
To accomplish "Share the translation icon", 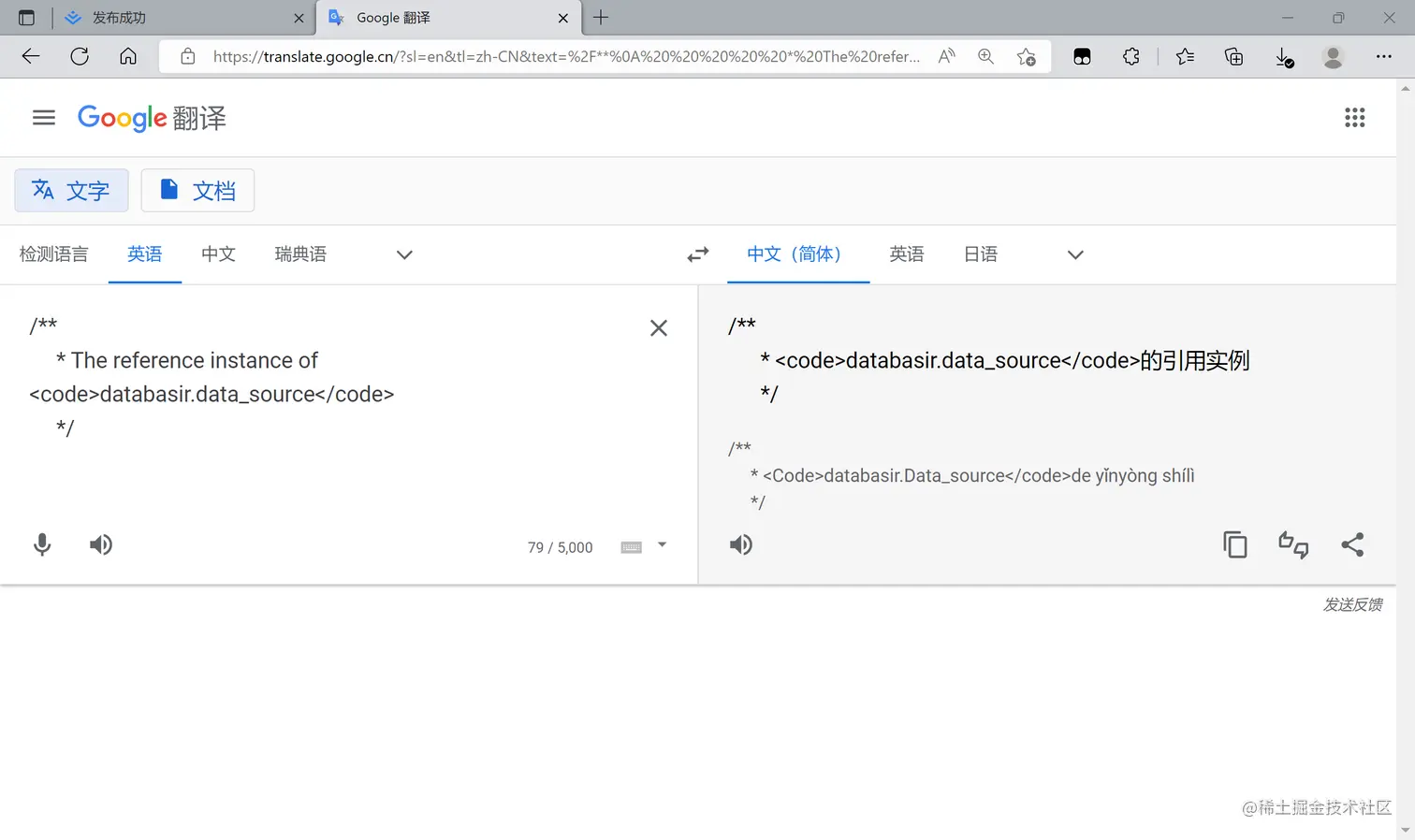I will click(x=1352, y=544).
